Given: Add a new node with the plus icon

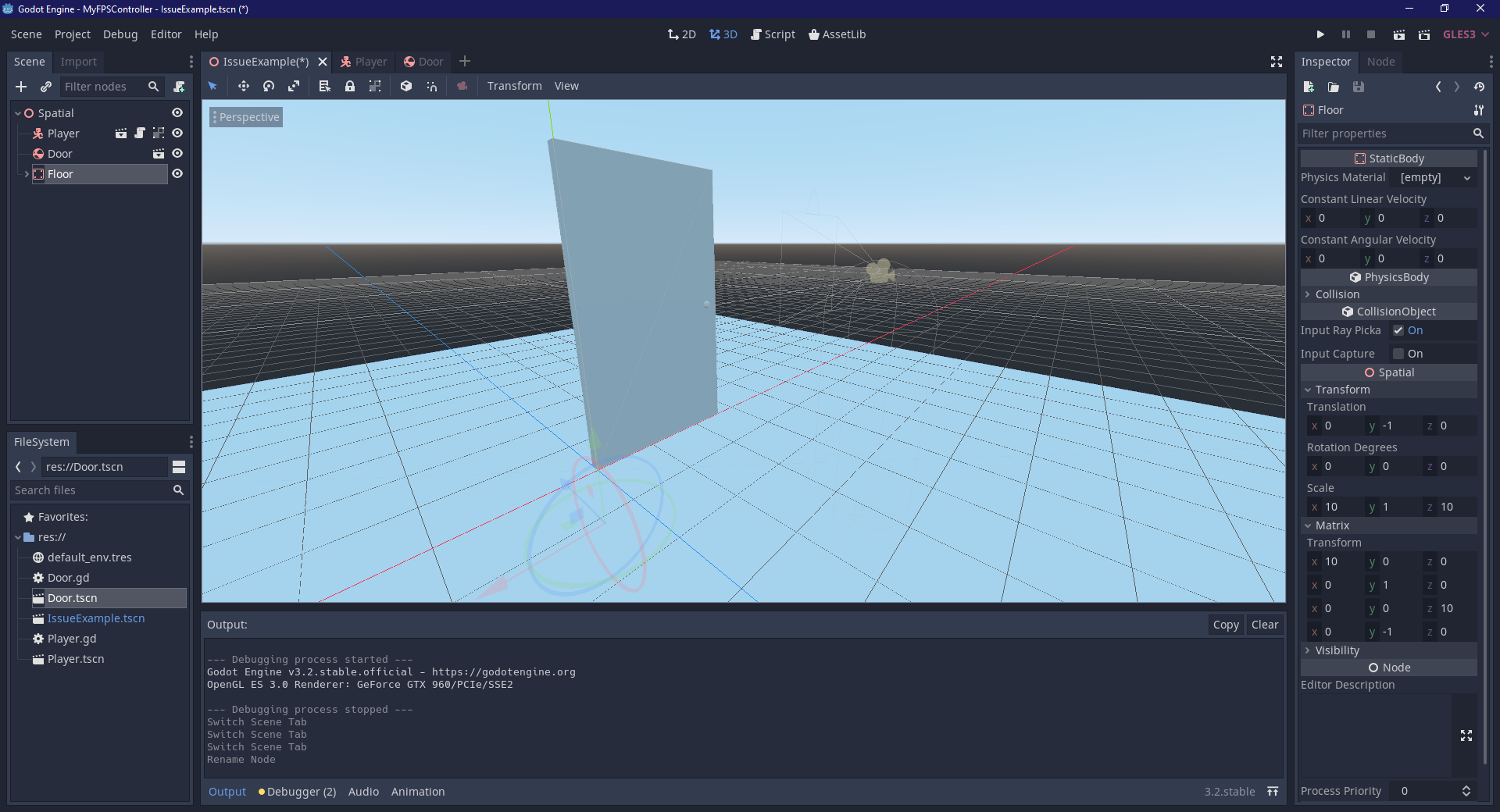Looking at the screenshot, I should (21, 87).
